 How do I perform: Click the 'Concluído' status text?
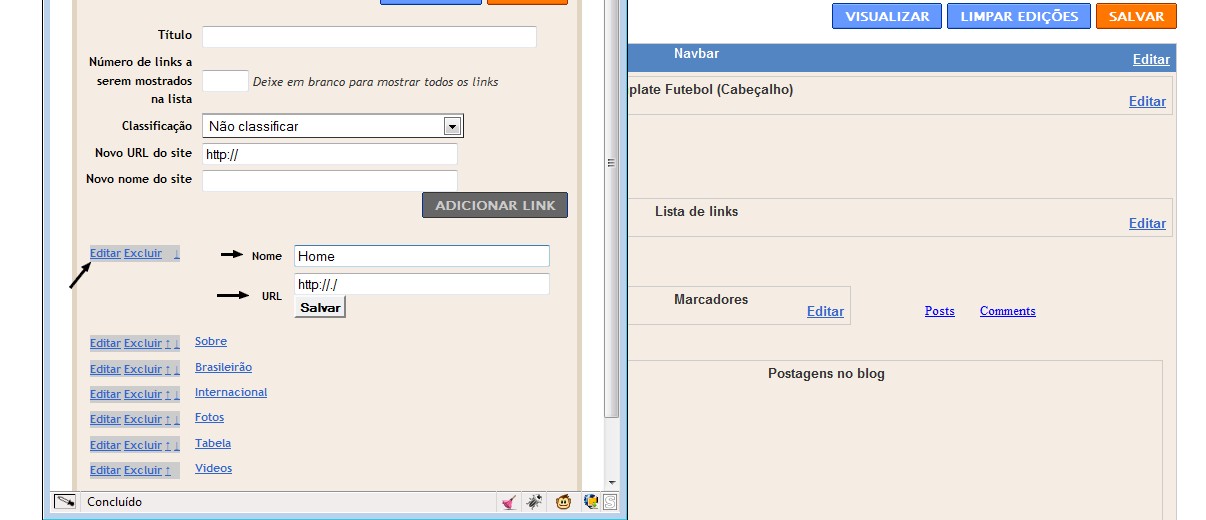(x=114, y=502)
